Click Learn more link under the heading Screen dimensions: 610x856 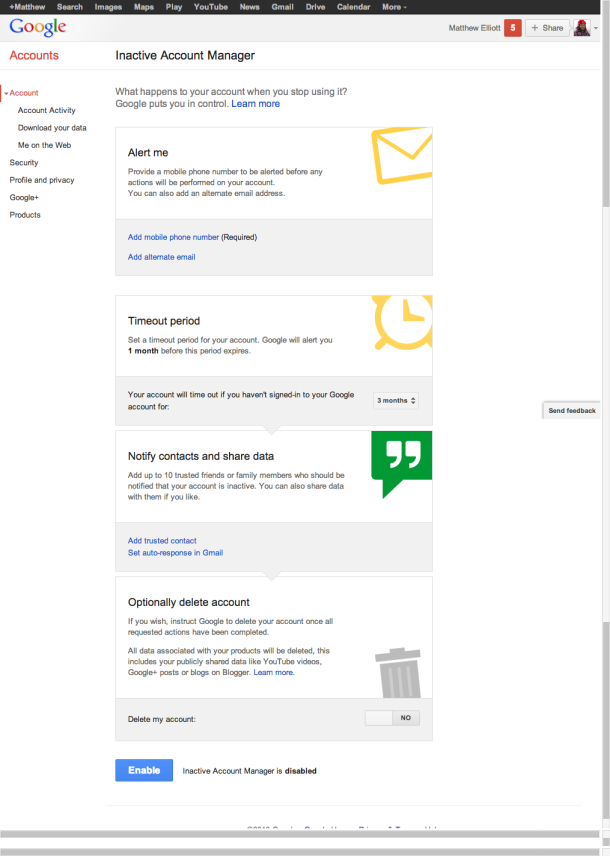(256, 104)
